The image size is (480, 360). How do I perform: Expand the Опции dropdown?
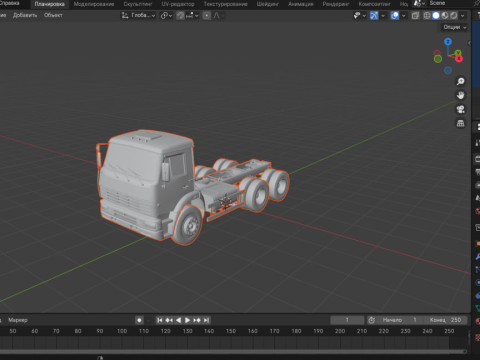[x=455, y=27]
